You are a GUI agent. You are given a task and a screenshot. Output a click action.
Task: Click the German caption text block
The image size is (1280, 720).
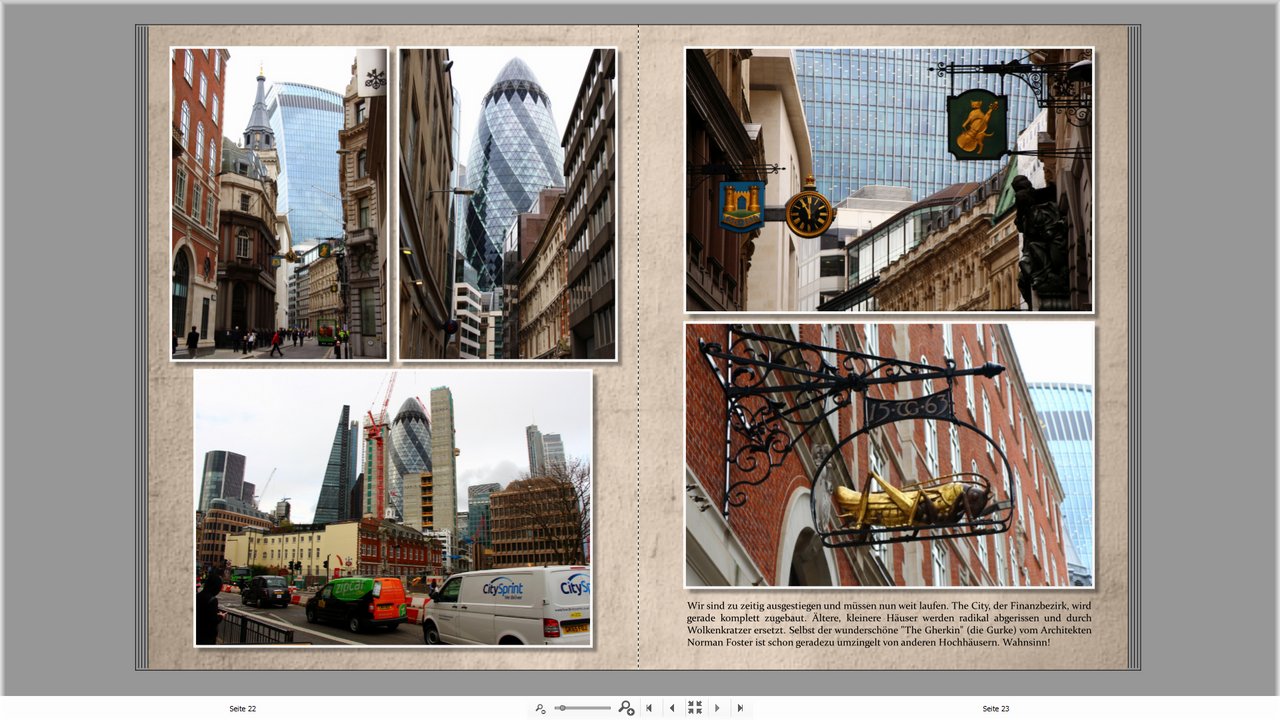[889, 623]
